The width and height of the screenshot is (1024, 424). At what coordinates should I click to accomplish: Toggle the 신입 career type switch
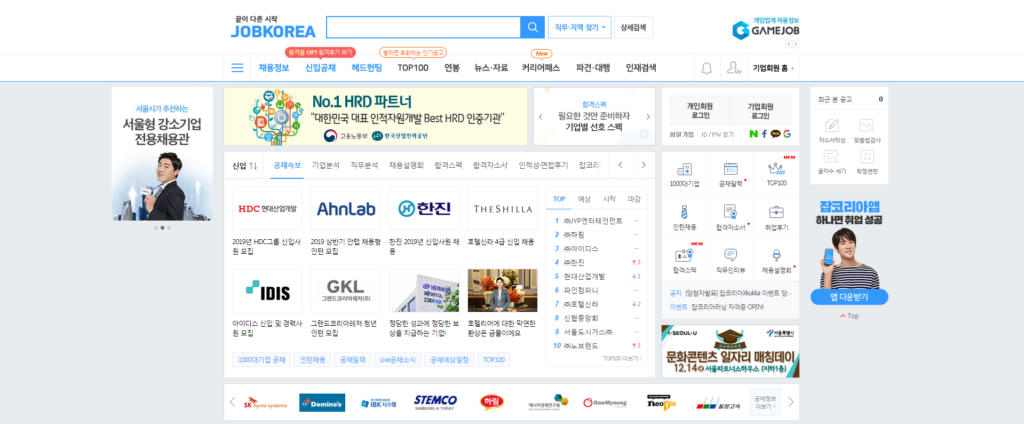point(246,165)
